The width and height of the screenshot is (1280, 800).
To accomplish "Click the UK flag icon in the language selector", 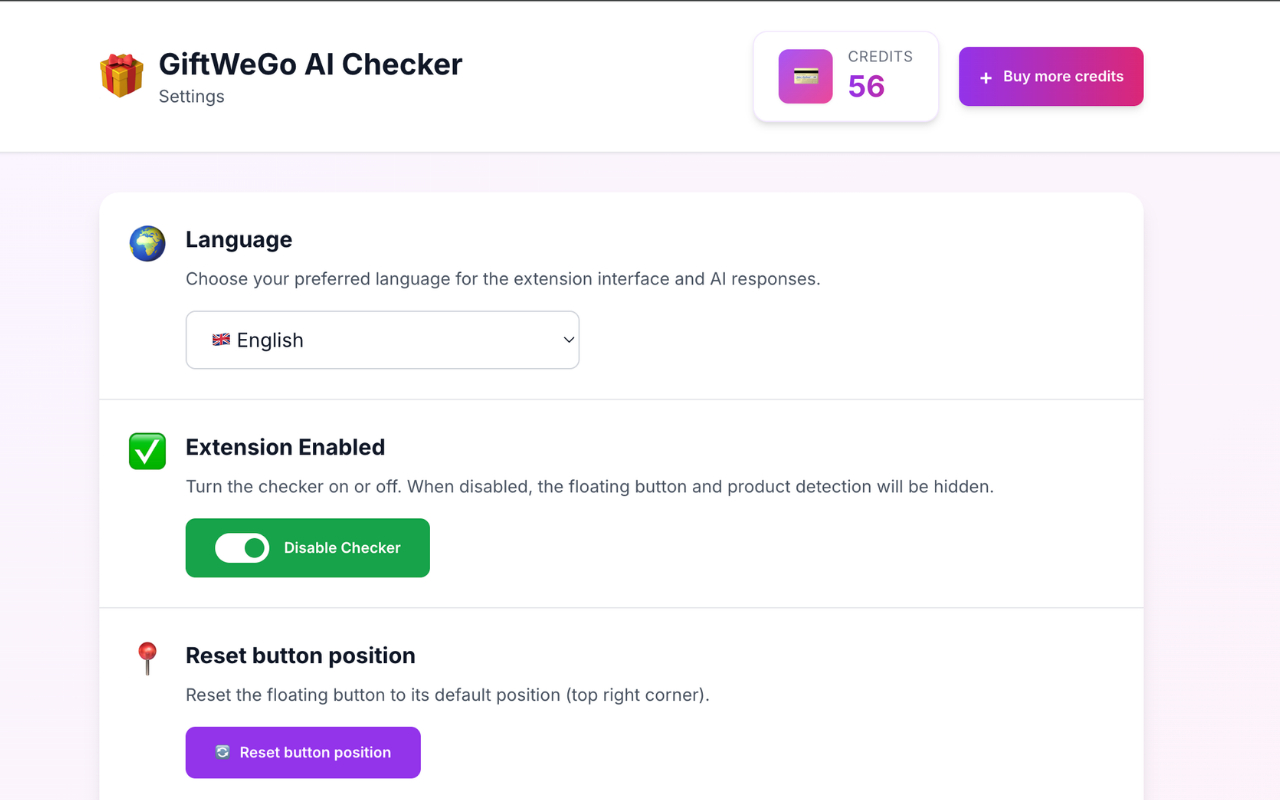I will click(221, 339).
